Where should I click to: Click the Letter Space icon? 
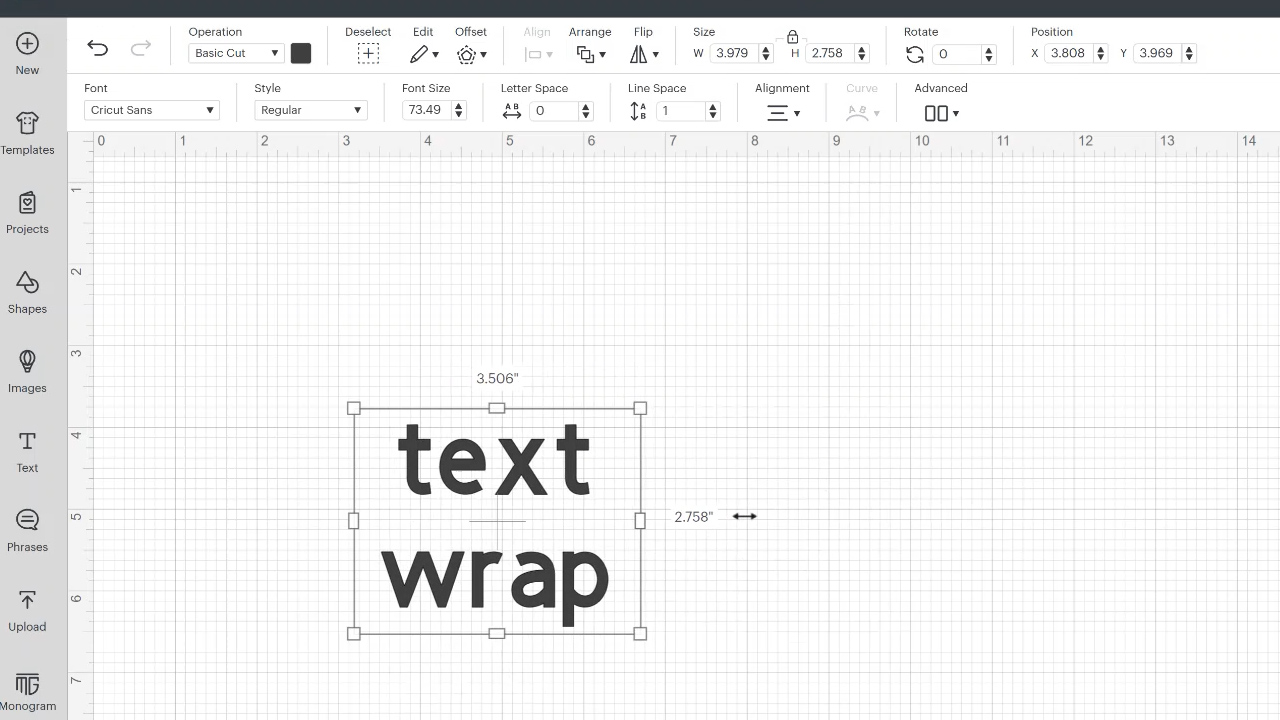[512, 111]
